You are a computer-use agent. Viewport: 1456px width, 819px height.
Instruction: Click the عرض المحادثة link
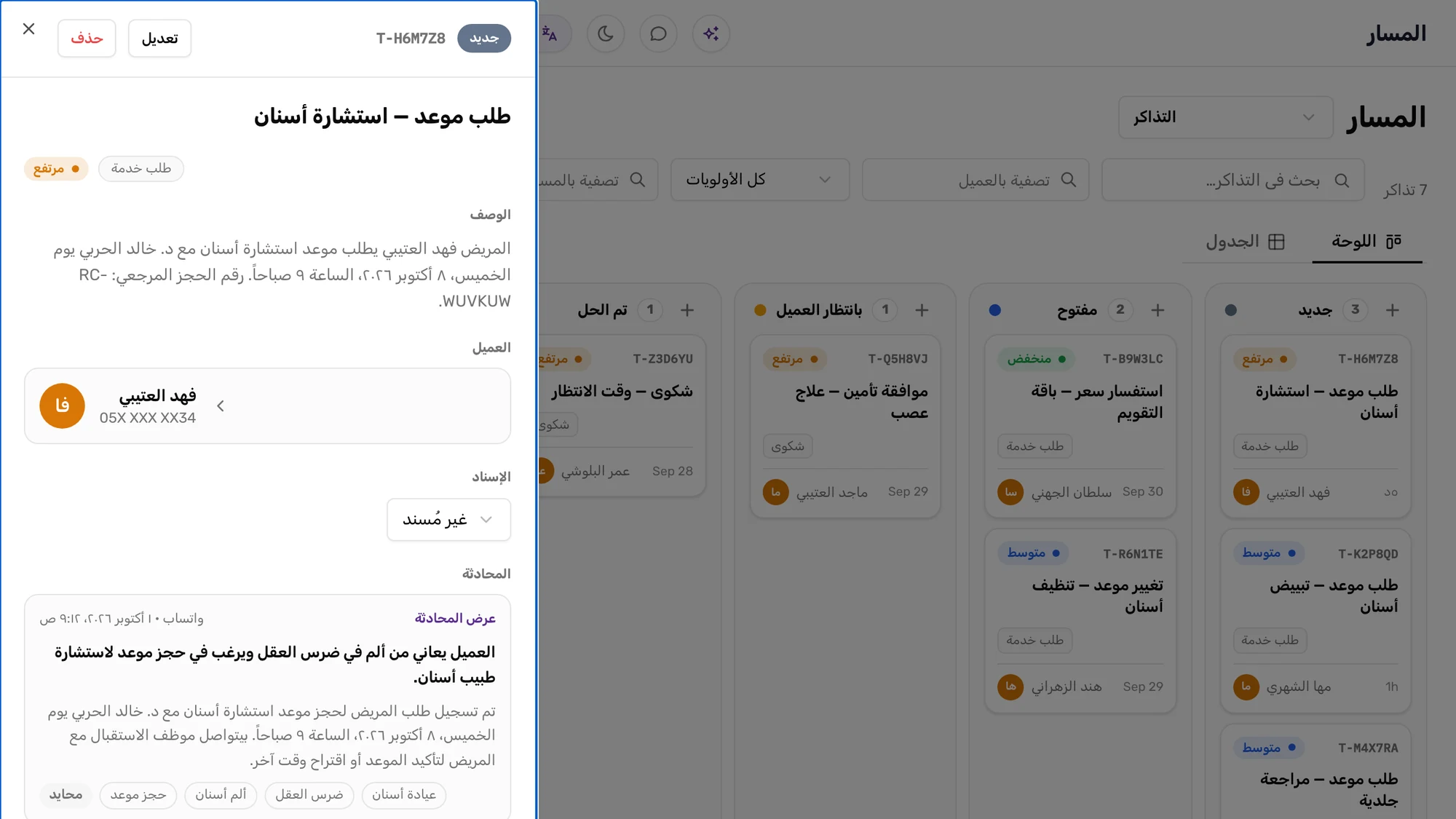(x=455, y=619)
